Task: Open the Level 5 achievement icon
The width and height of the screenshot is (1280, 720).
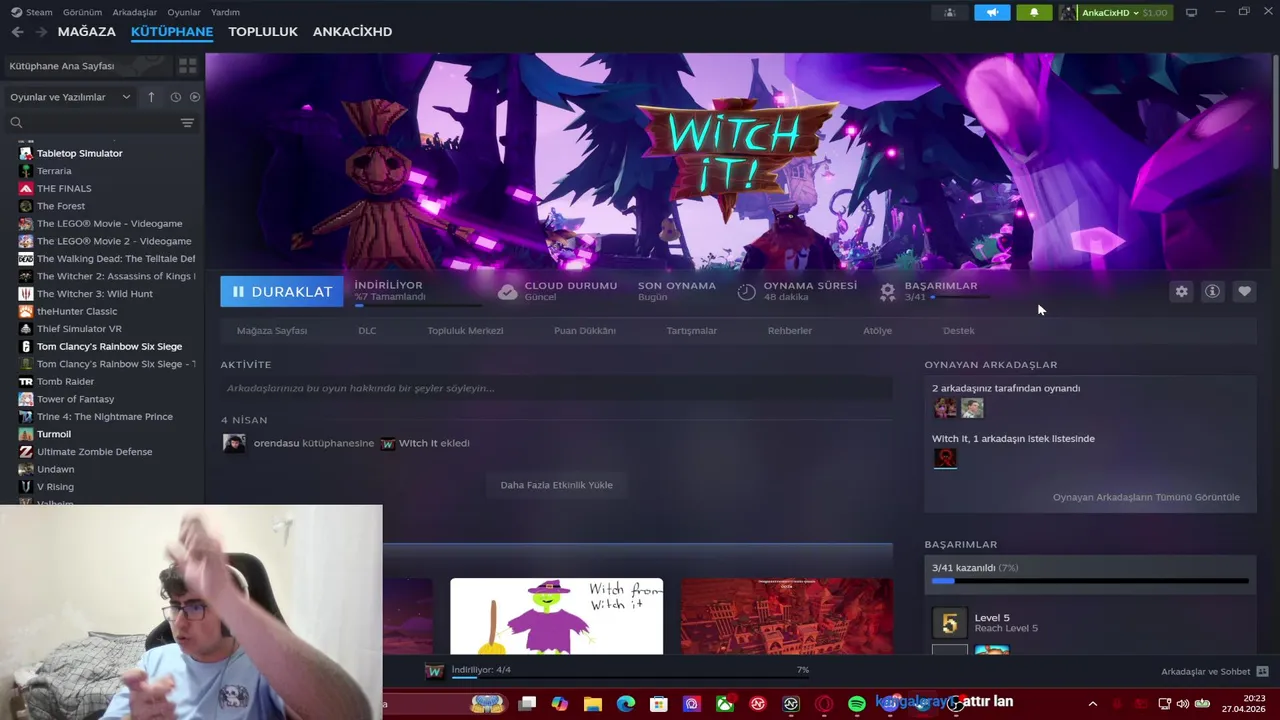Action: pyautogui.click(x=949, y=623)
